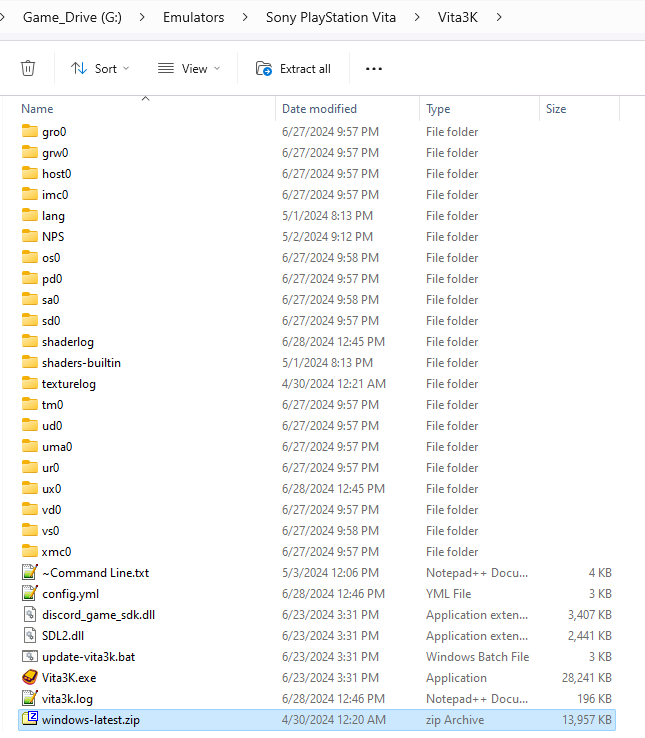This screenshot has width=645, height=738.
Task: Click date 5/3/2024 12:06 PM cell
Action: (x=333, y=573)
